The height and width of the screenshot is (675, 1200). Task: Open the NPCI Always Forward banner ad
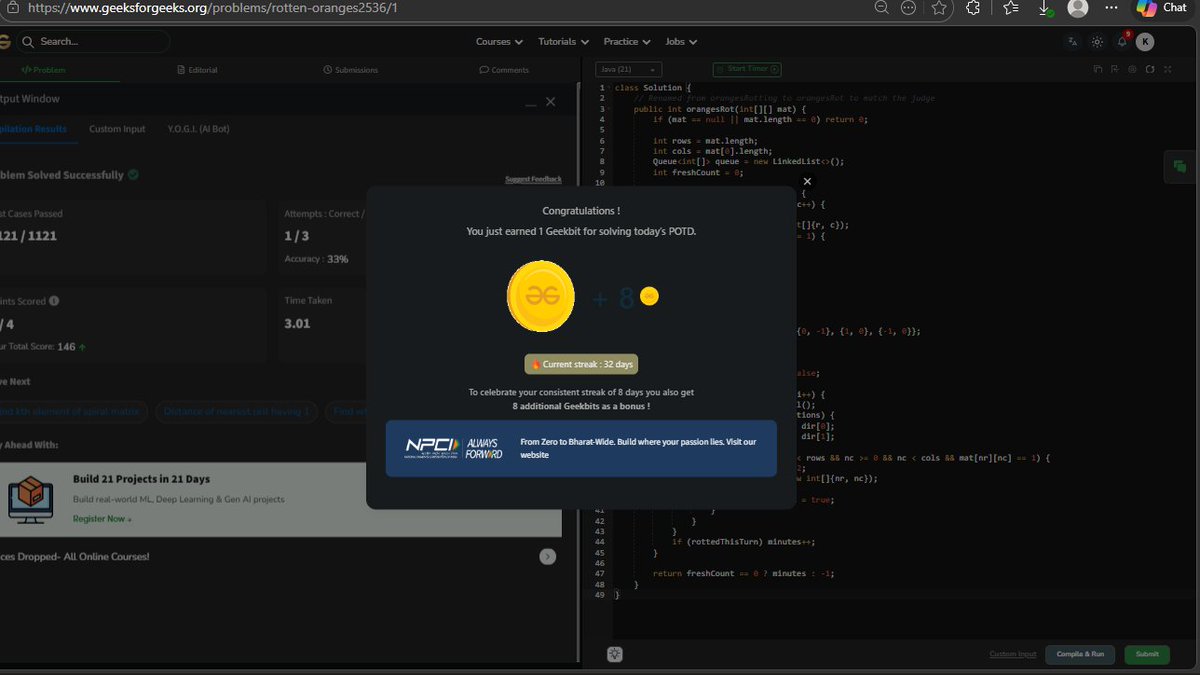pos(581,448)
